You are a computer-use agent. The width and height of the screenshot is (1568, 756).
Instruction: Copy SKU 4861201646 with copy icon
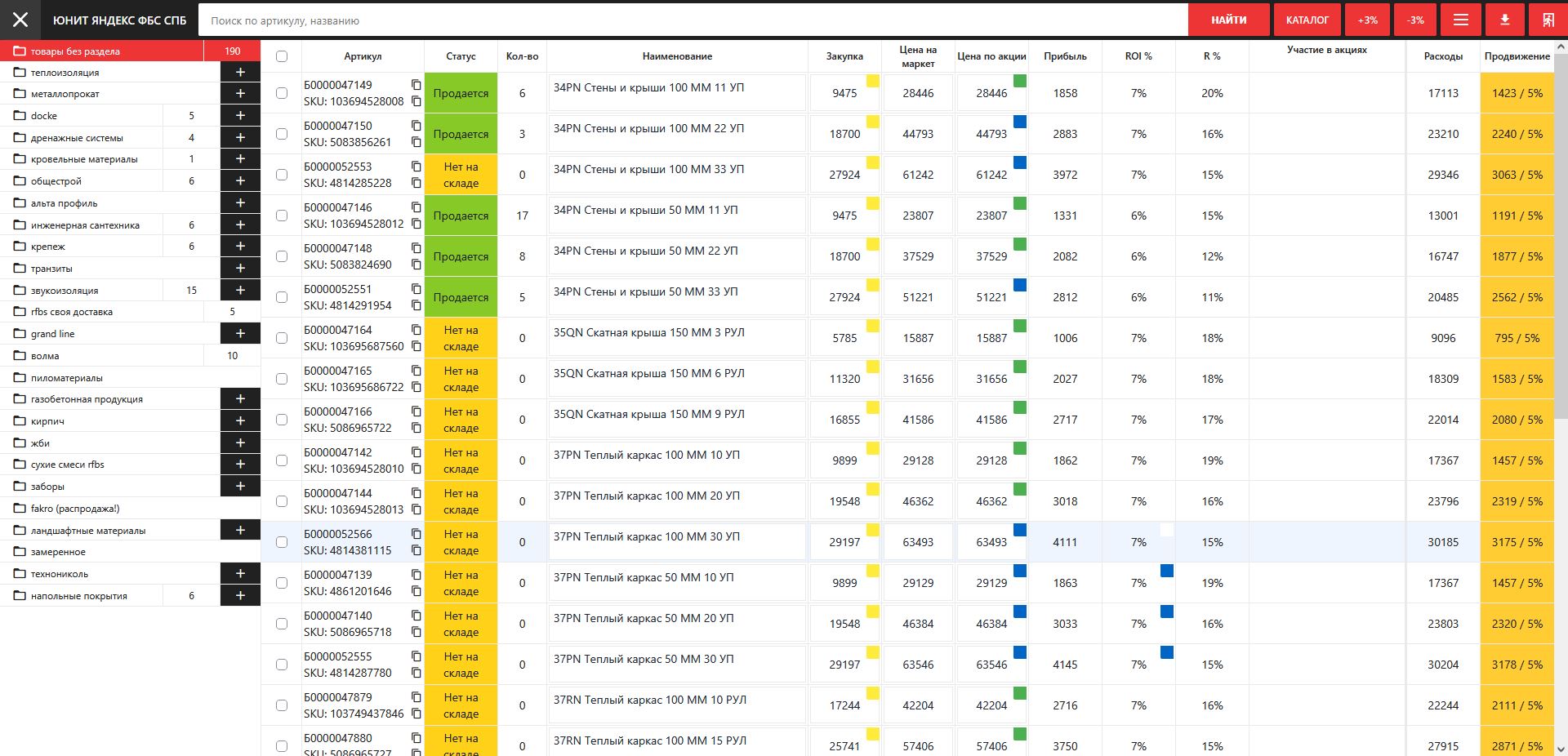point(416,591)
